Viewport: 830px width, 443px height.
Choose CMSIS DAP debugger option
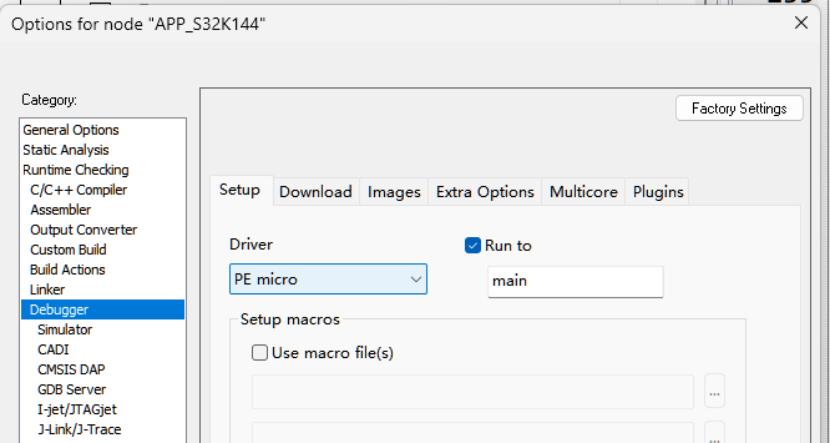coord(71,370)
